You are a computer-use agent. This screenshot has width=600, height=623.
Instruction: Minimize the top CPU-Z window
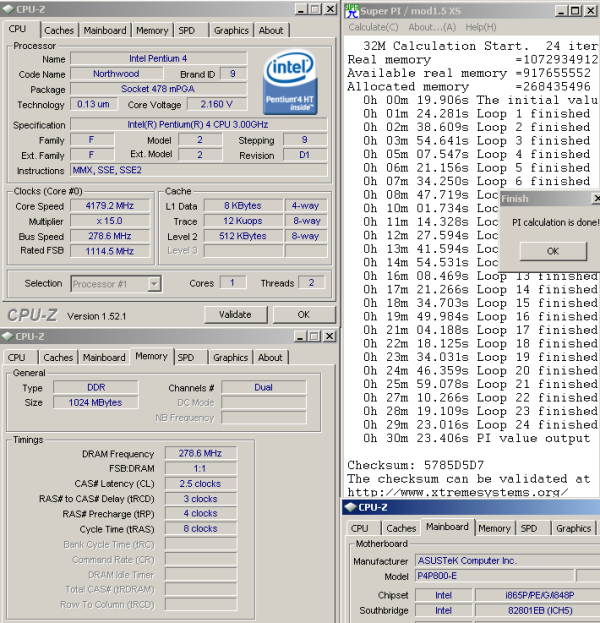pyautogui.click(x=301, y=9)
